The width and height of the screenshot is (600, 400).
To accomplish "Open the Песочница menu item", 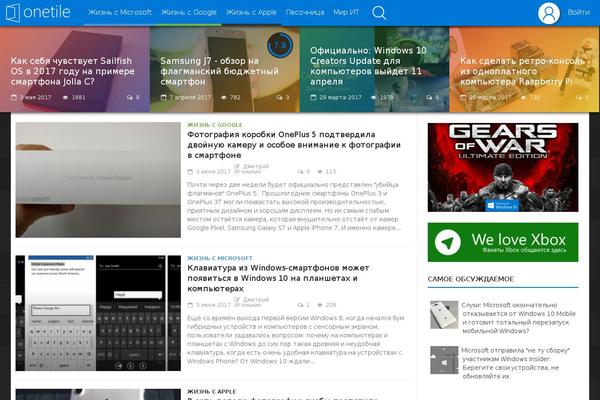I will pos(305,12).
